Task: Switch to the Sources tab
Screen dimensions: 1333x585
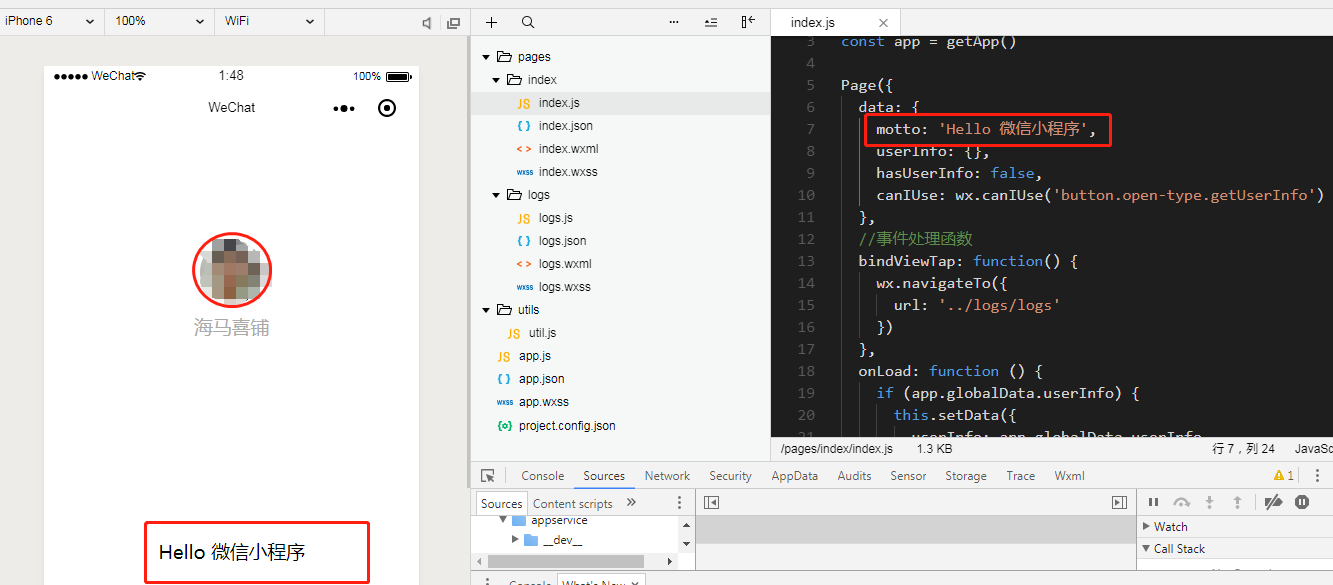Action: click(604, 476)
